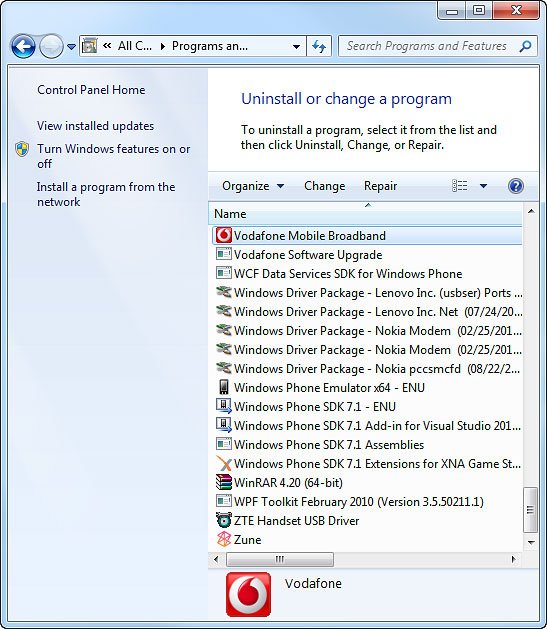Viewport: 547px width, 629px height.
Task: Open the recent pages dropdown arrow
Action: pyautogui.click(x=71, y=47)
